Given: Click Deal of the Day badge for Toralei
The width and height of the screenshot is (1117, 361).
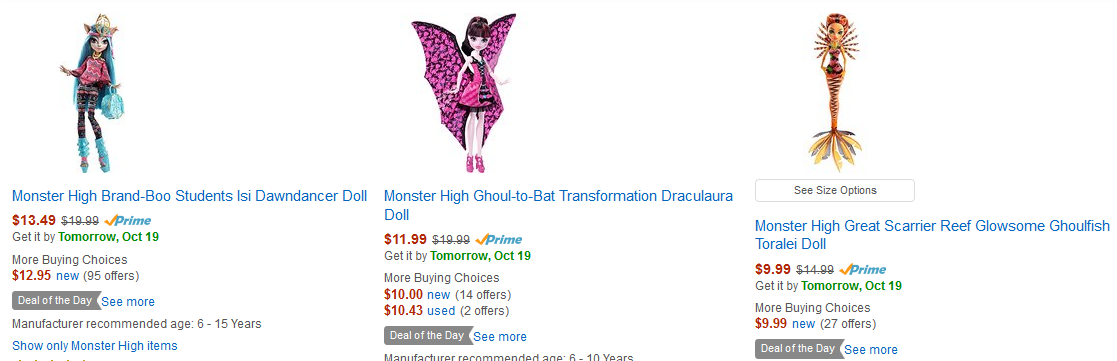Looking at the screenshot, I should pyautogui.click(x=798, y=349).
